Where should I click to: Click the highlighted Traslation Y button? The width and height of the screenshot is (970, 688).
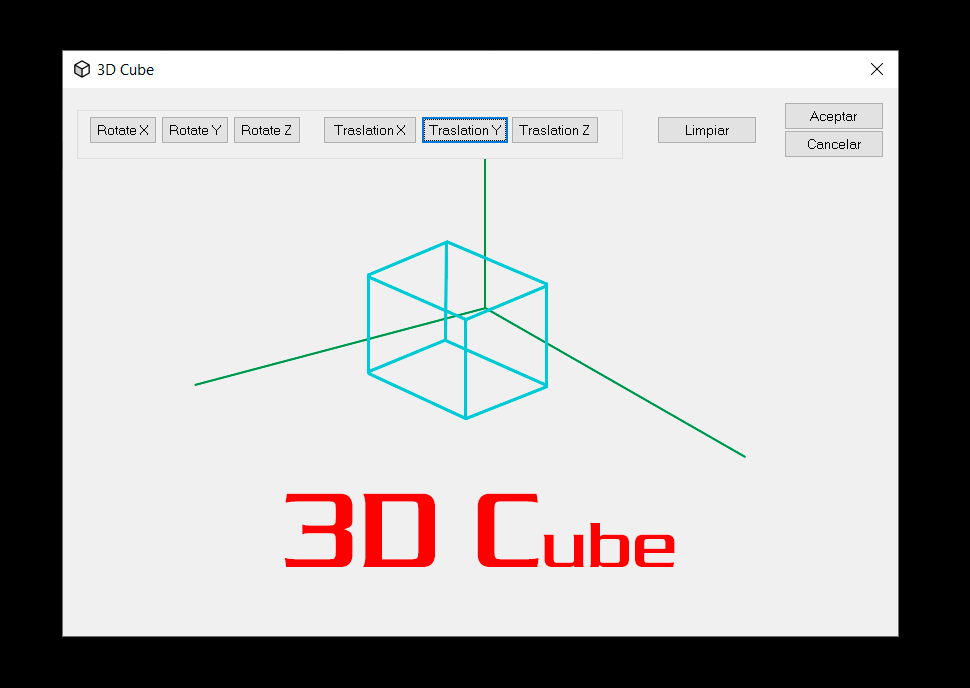pos(465,130)
